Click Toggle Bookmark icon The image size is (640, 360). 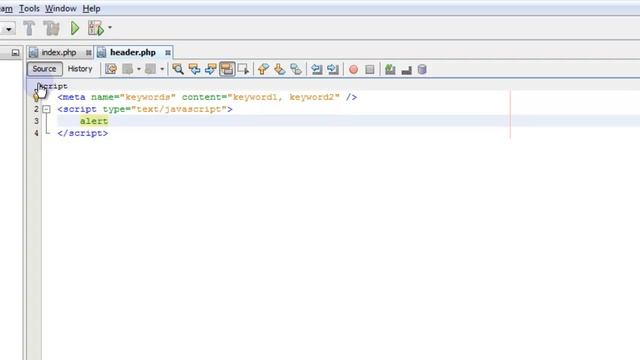coord(296,69)
